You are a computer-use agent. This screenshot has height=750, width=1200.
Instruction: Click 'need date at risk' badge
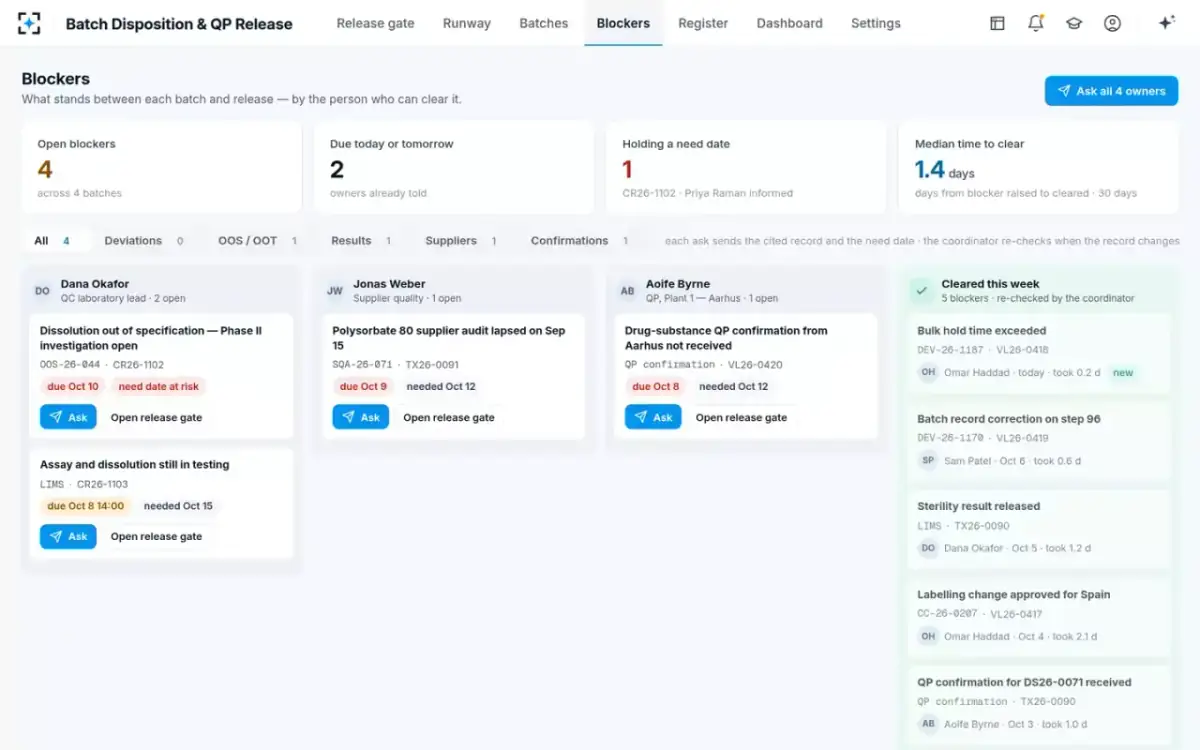(158, 387)
